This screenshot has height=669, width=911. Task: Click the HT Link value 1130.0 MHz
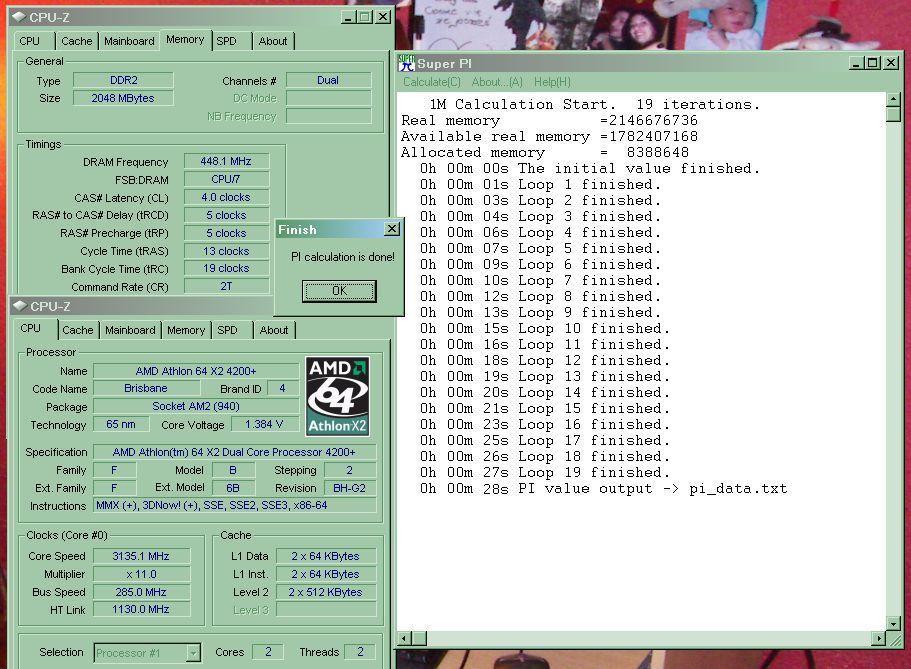coord(141,609)
